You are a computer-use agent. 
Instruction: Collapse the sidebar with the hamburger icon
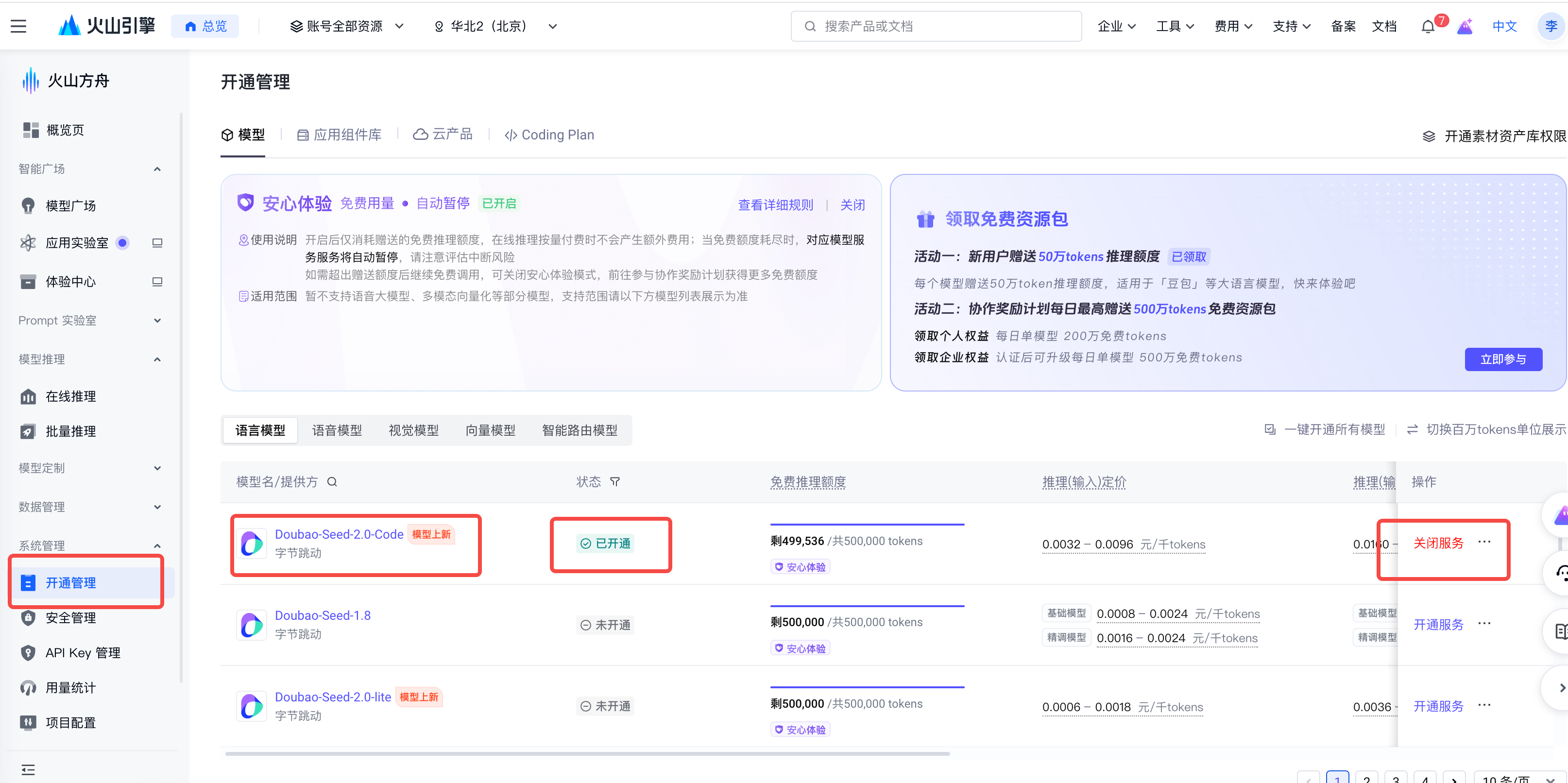tap(17, 26)
